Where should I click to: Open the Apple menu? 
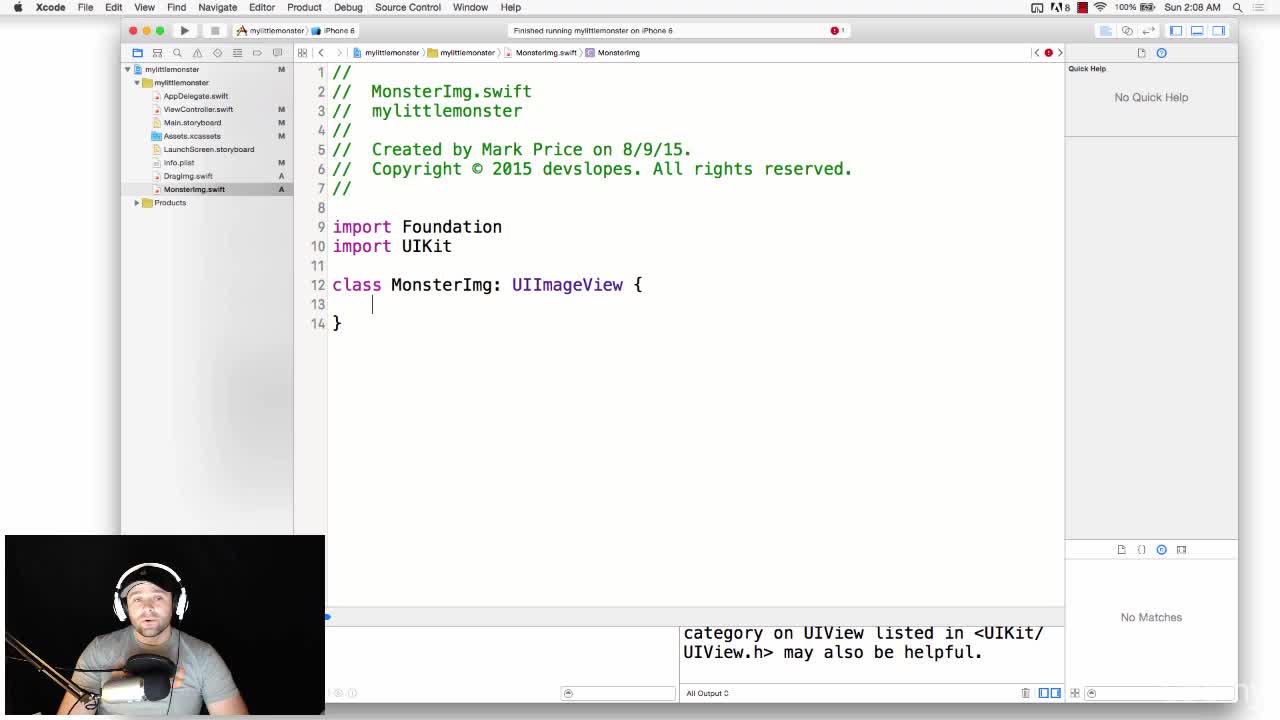[x=18, y=7]
